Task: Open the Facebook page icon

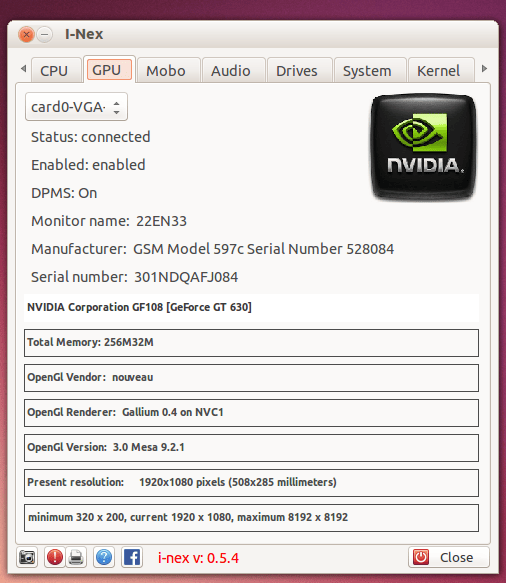Action: click(x=132, y=557)
